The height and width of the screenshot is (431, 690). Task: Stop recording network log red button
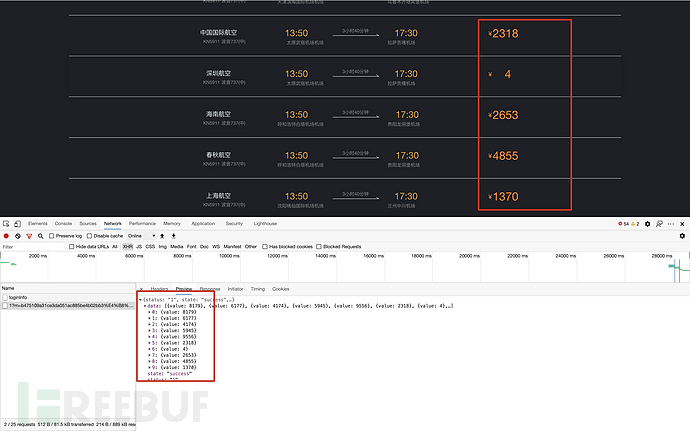[x=6, y=236]
